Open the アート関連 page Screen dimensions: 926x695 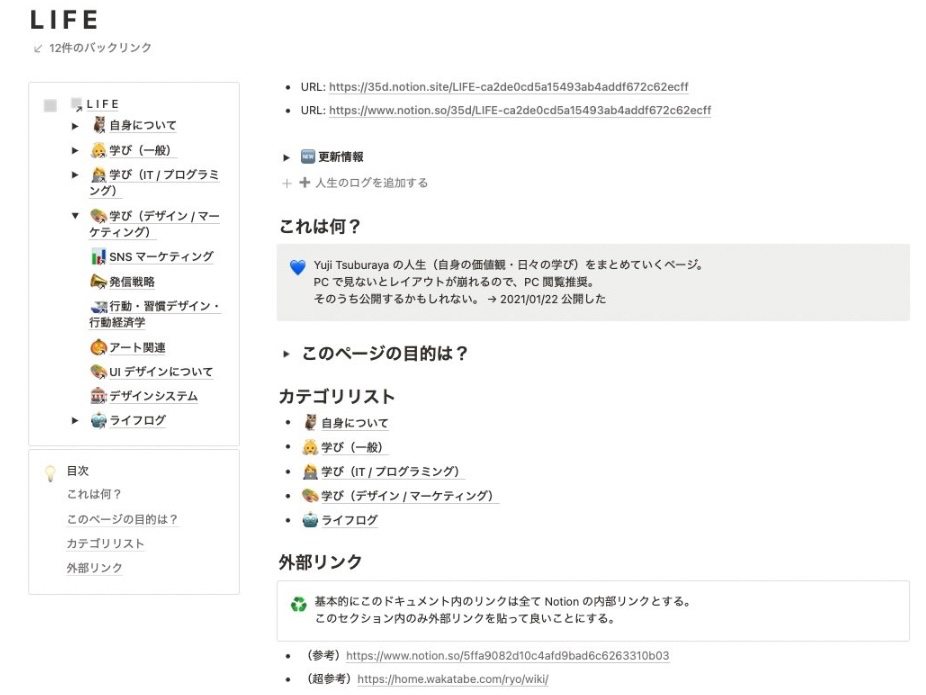(137, 348)
